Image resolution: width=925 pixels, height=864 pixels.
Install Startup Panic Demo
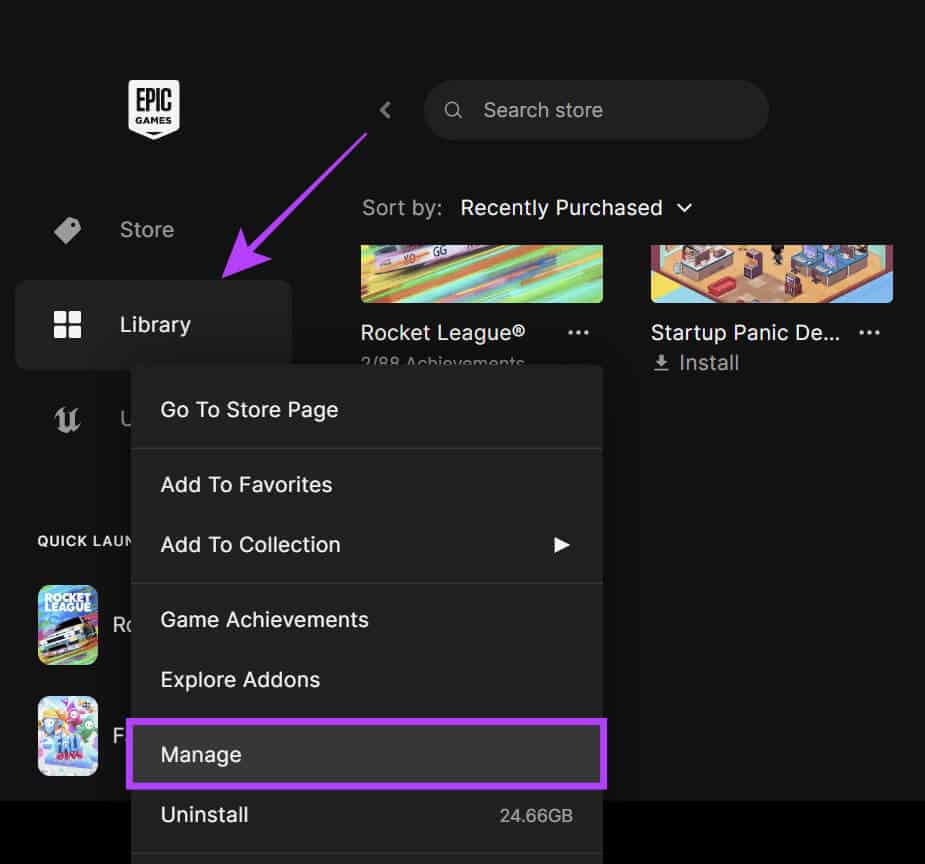click(x=696, y=363)
